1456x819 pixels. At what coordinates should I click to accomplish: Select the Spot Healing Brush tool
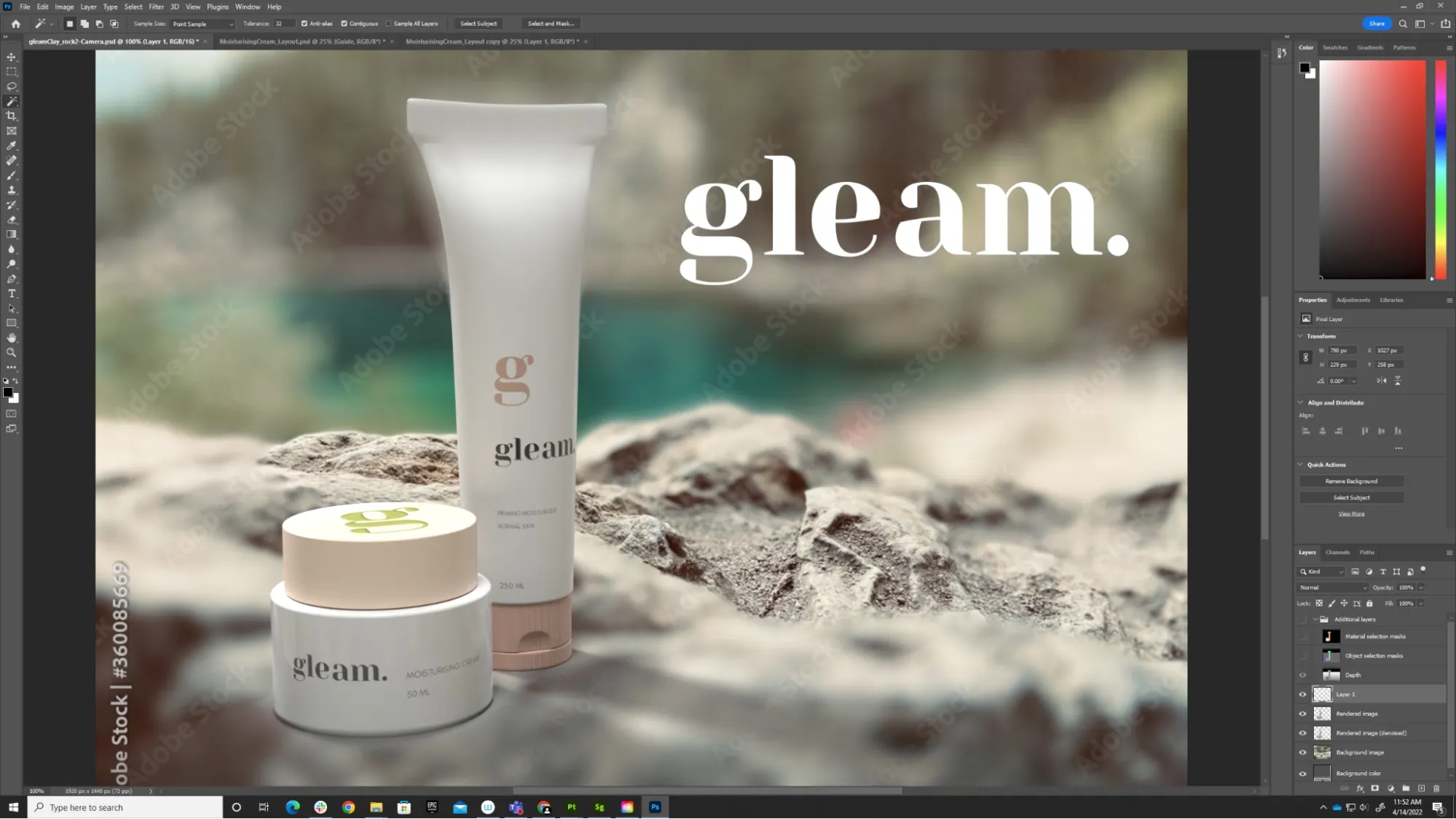[12, 161]
